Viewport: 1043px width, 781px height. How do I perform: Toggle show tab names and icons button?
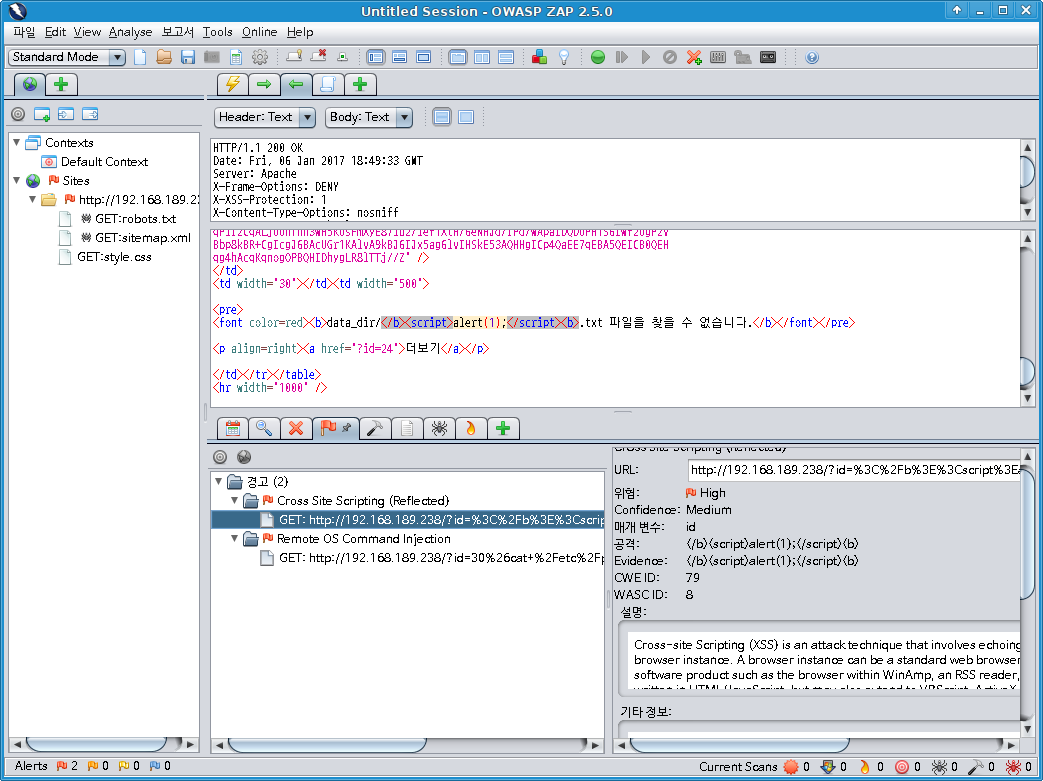click(x=343, y=57)
